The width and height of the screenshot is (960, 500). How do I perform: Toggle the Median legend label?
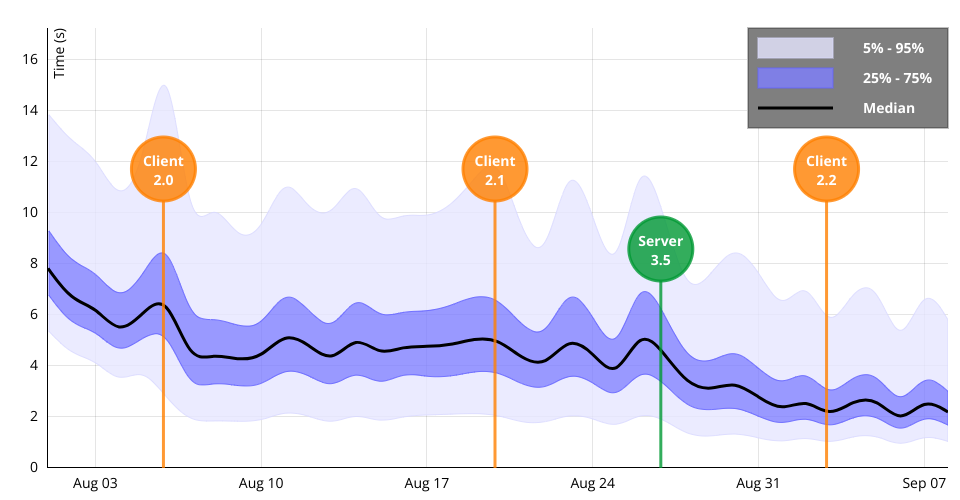pyautogui.click(x=888, y=108)
